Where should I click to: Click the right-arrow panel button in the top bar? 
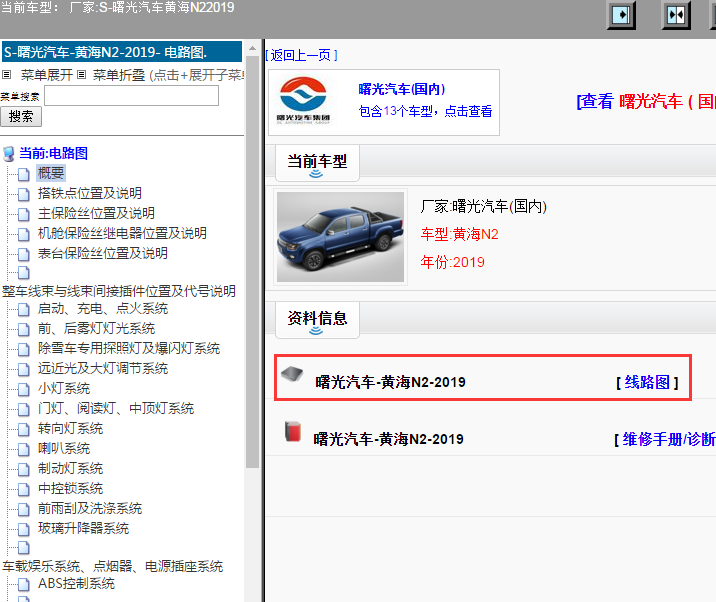621,15
